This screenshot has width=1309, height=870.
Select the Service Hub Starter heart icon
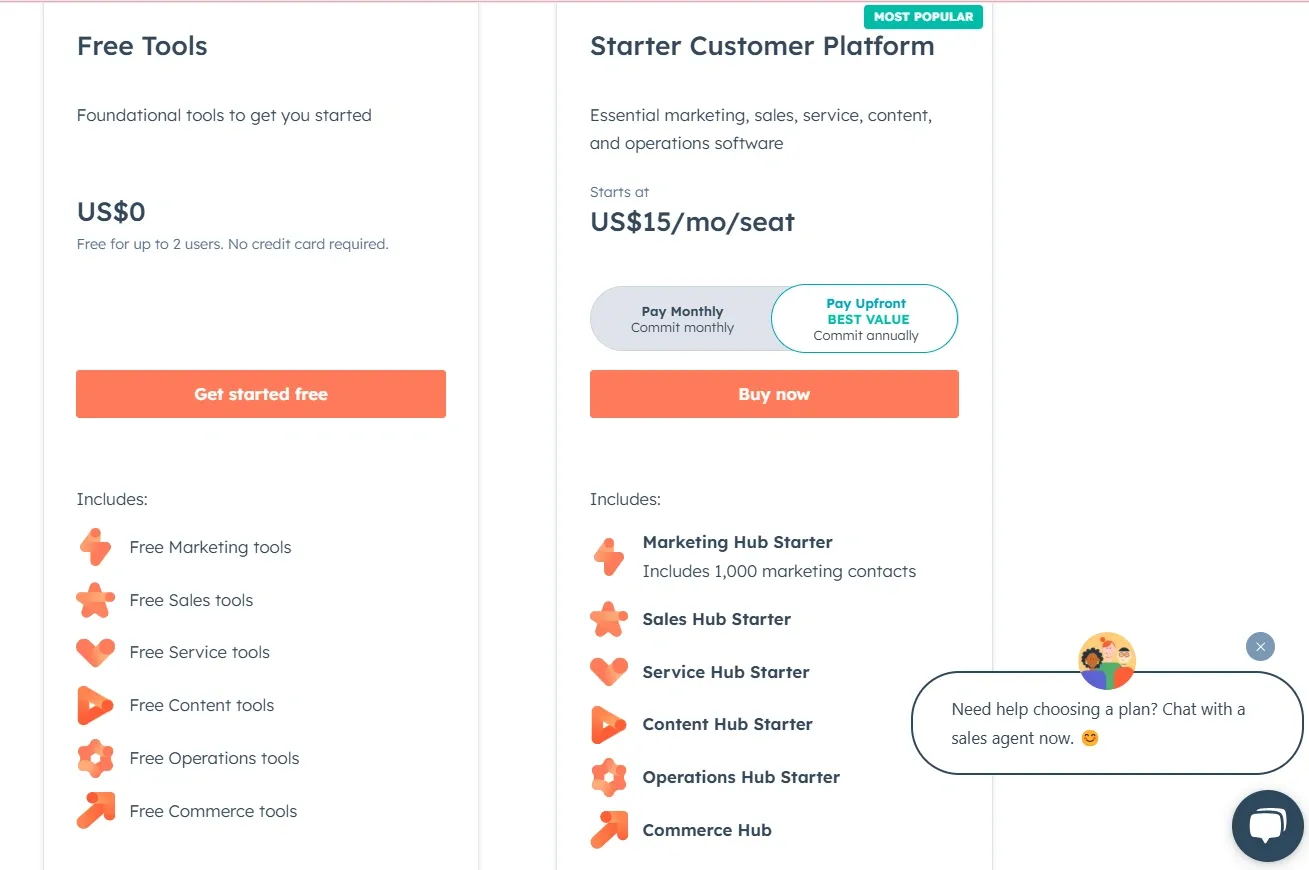click(610, 672)
